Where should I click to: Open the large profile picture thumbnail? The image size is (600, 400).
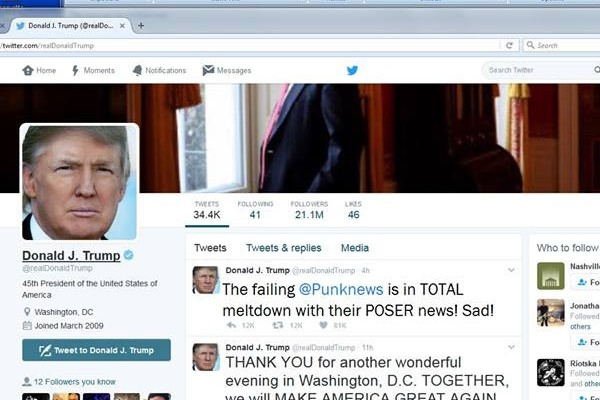click(x=80, y=182)
